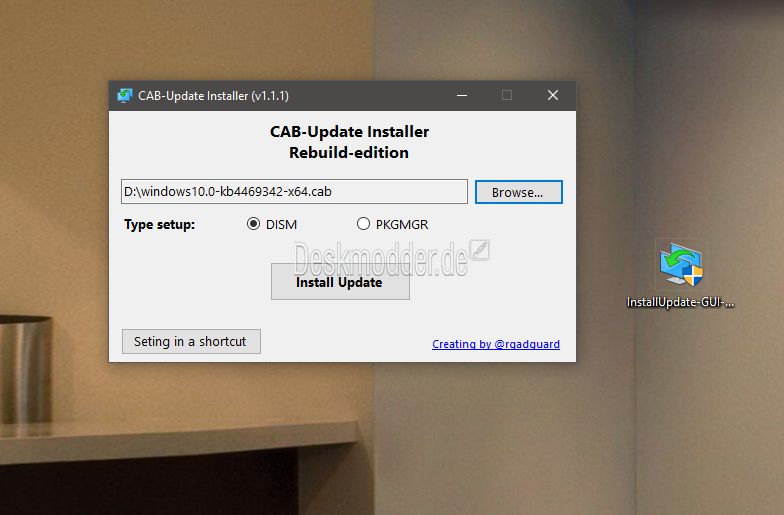The height and width of the screenshot is (515, 784).
Task: Click the Install Update button
Action: click(x=340, y=282)
